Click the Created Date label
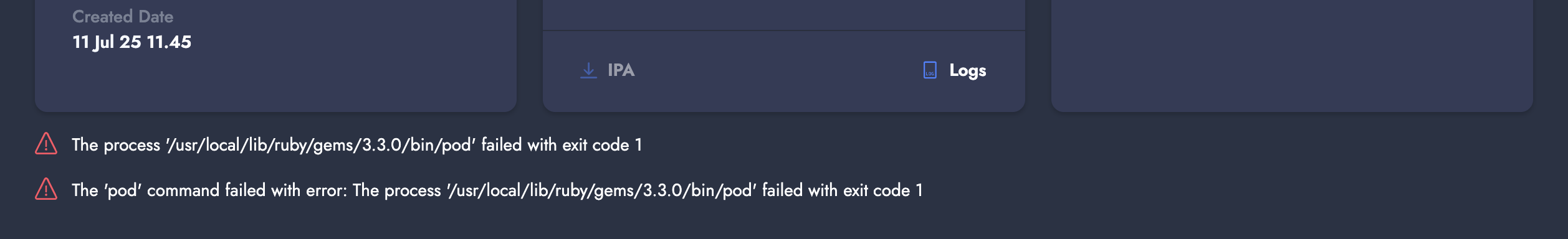The height and width of the screenshot is (239, 1568). coord(123,17)
